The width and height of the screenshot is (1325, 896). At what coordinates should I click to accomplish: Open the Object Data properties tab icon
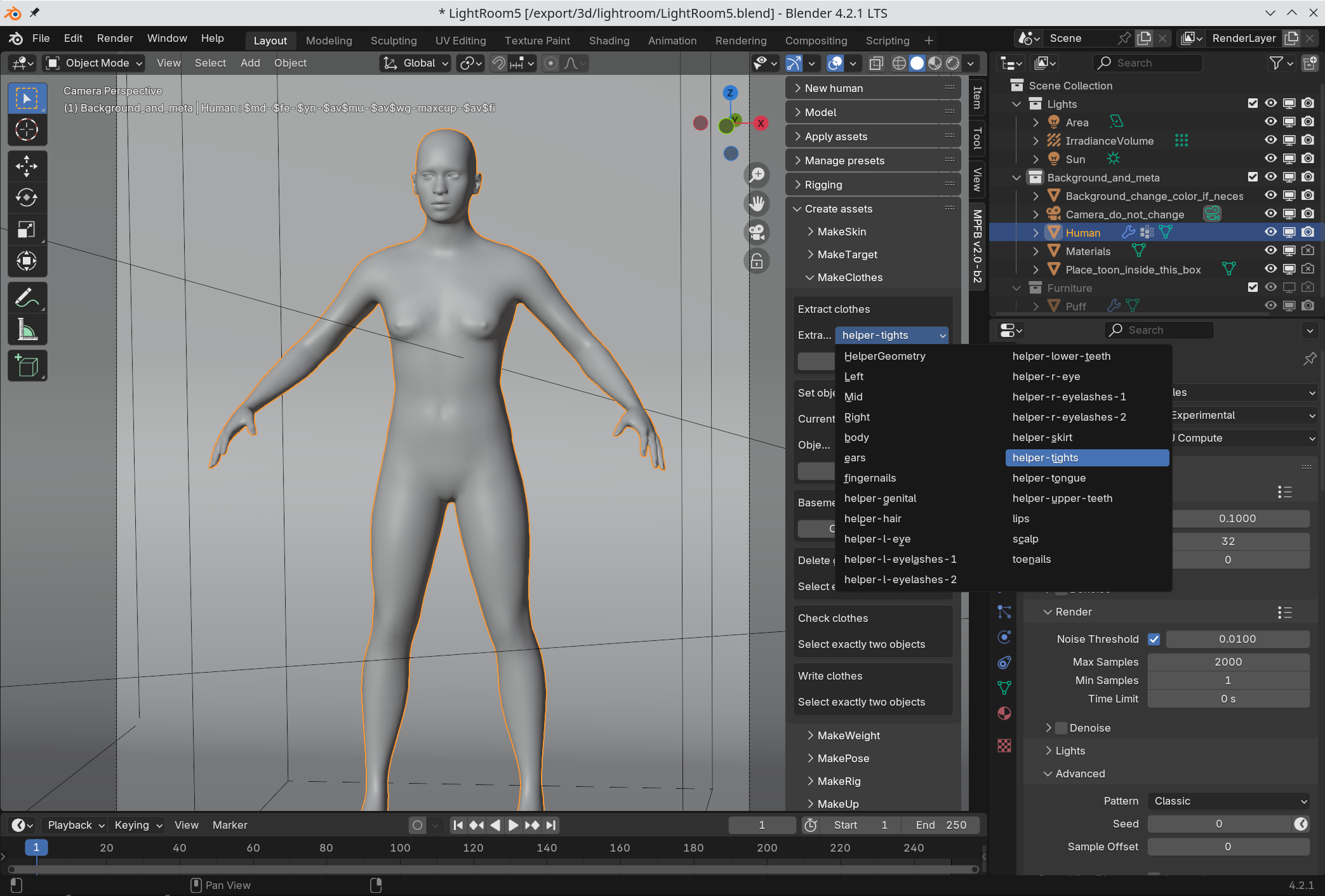point(1004,688)
